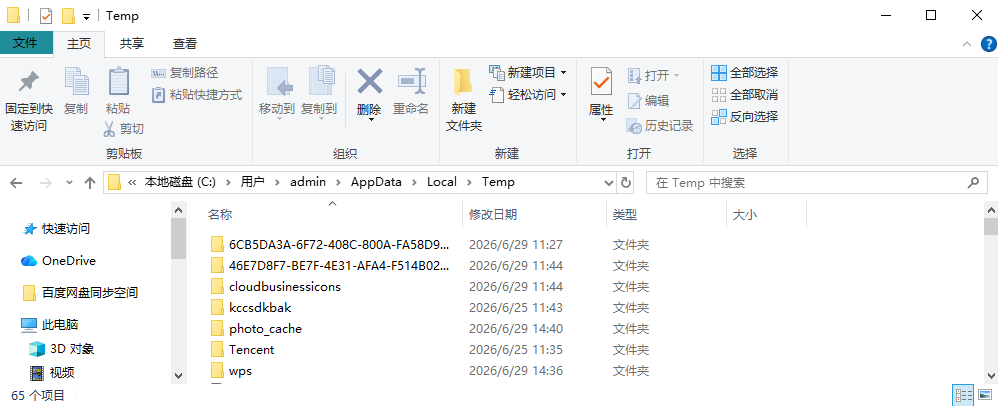Create New folder (新建文件夹) icon

pyautogui.click(x=463, y=82)
